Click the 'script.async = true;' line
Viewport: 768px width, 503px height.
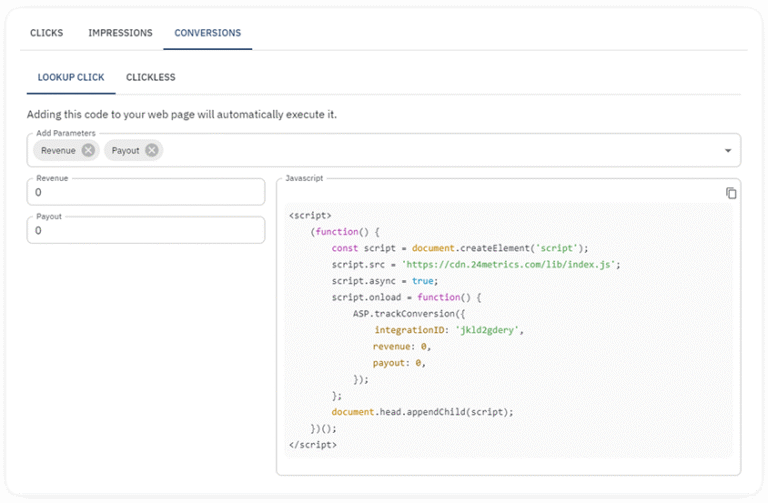pos(385,281)
